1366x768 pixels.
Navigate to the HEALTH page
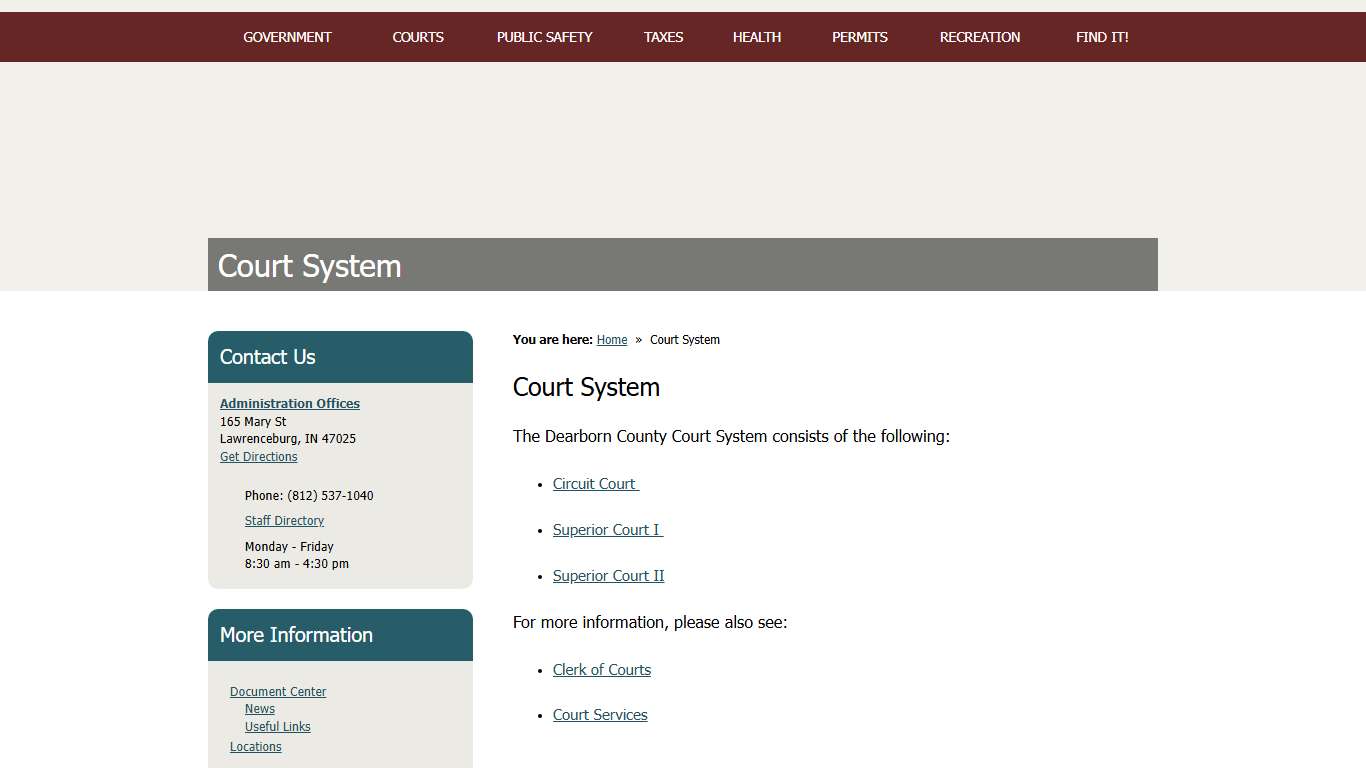(756, 37)
